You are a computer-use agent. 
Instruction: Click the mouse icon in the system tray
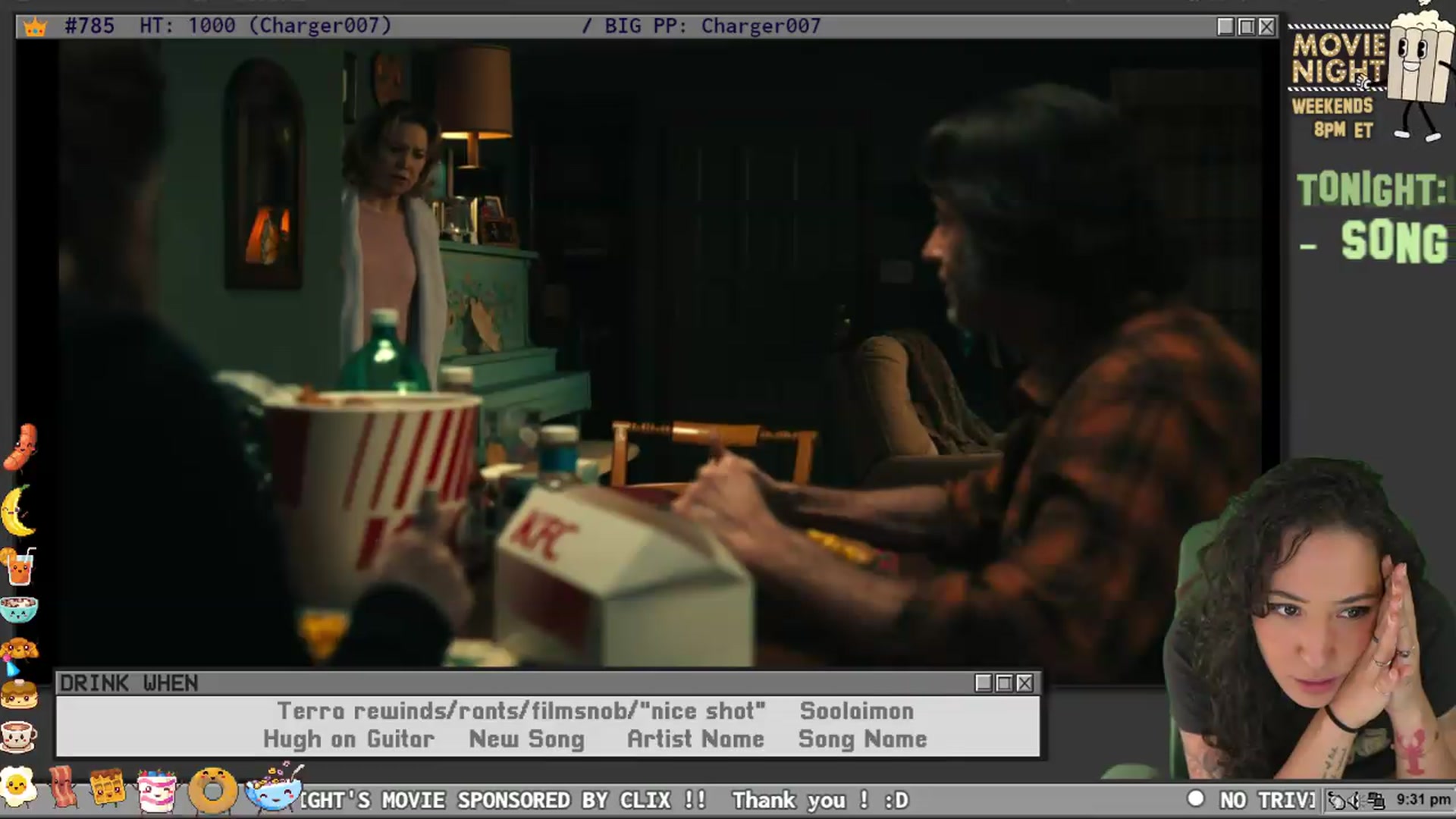(x=1337, y=800)
